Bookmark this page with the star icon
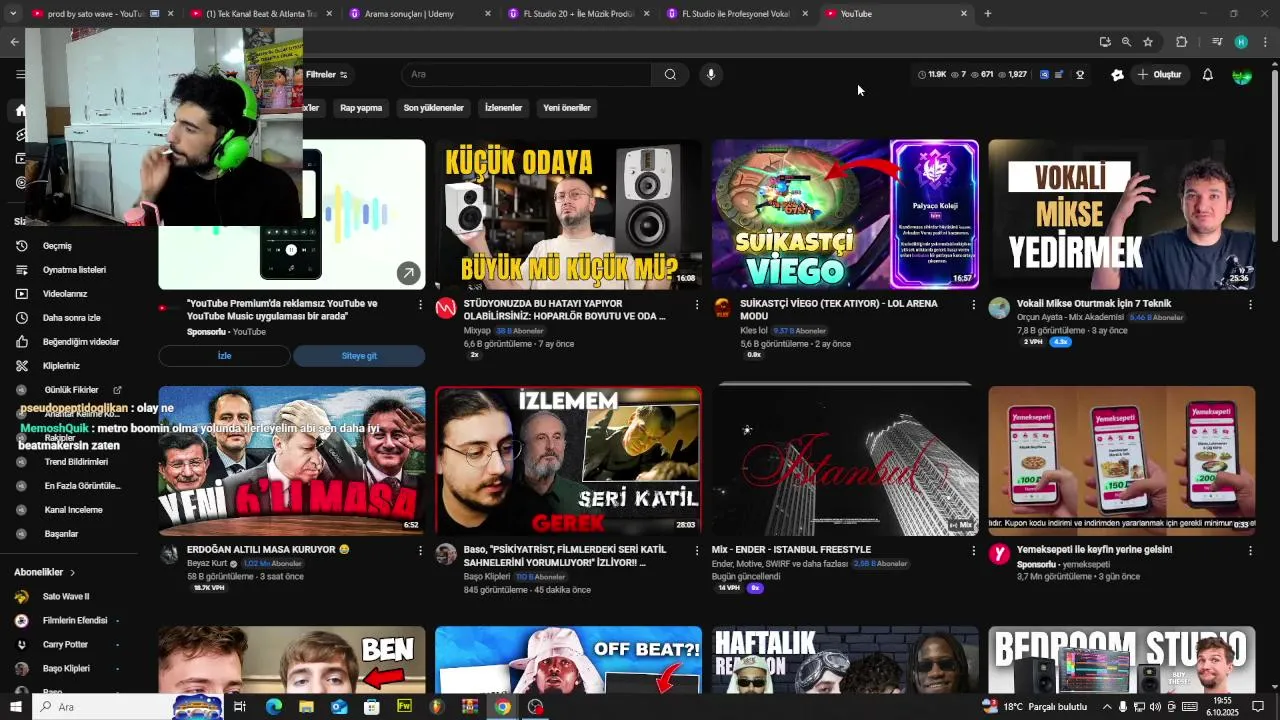 1148,42
